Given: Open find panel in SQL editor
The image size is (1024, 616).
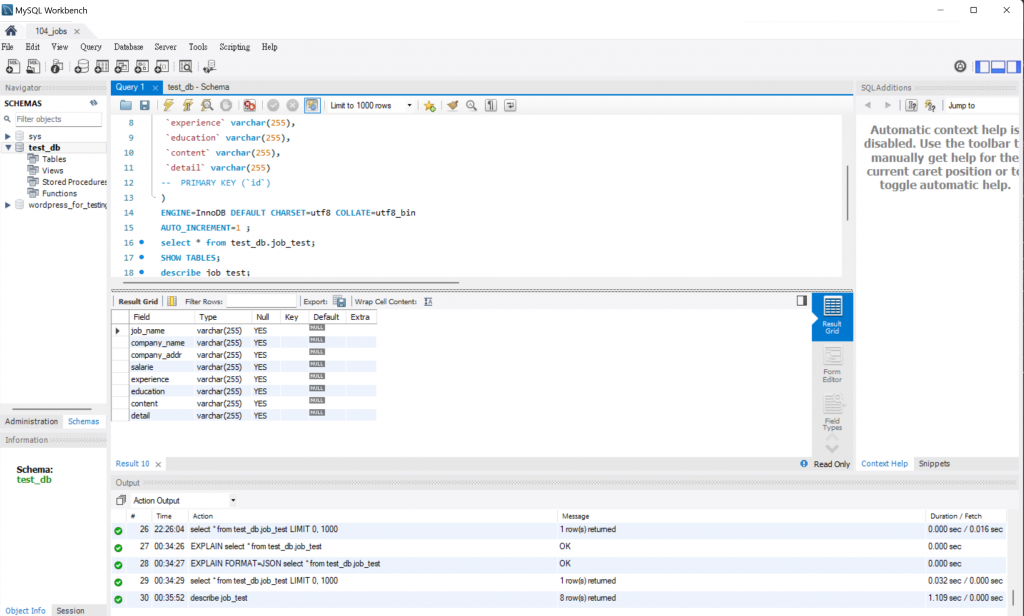Looking at the screenshot, I should tap(472, 105).
